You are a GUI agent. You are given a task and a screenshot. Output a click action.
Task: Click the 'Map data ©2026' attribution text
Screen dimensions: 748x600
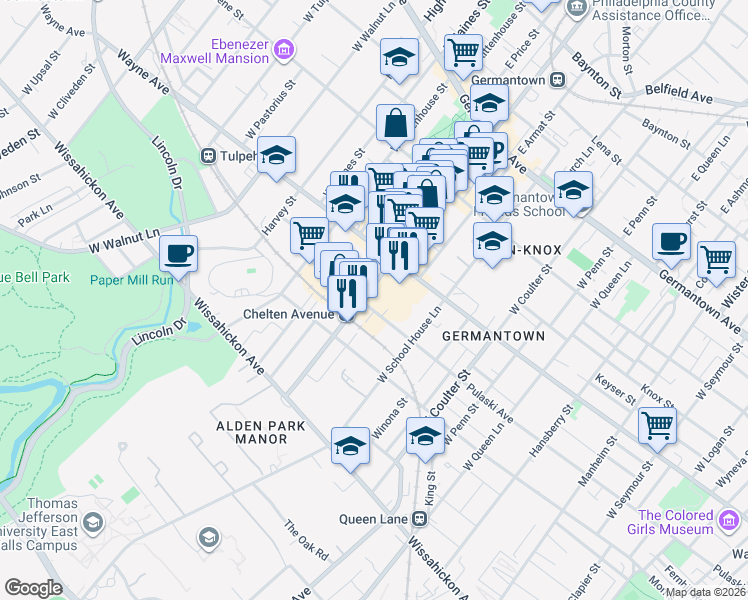(x=707, y=593)
